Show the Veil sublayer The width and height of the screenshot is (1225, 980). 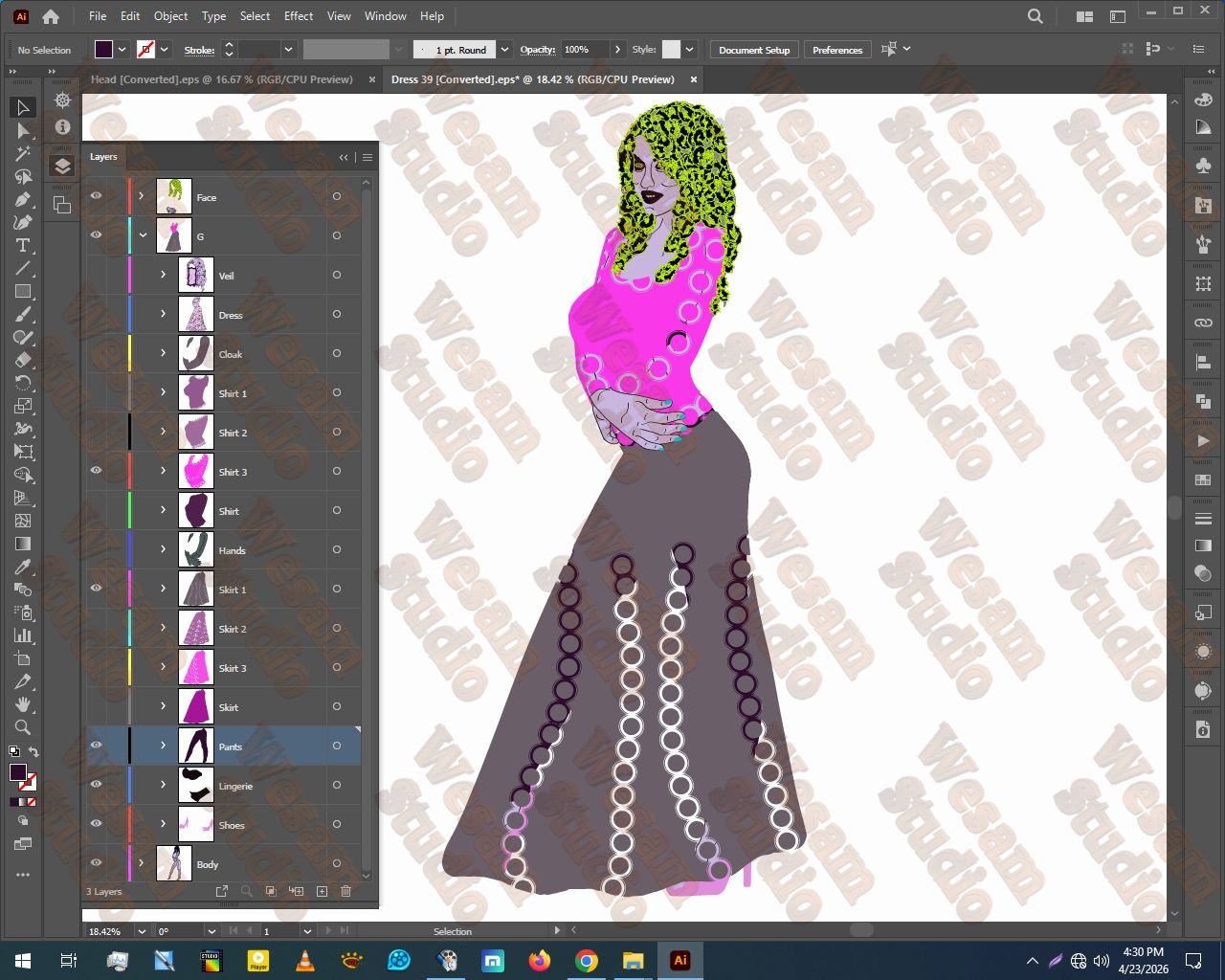(96, 275)
